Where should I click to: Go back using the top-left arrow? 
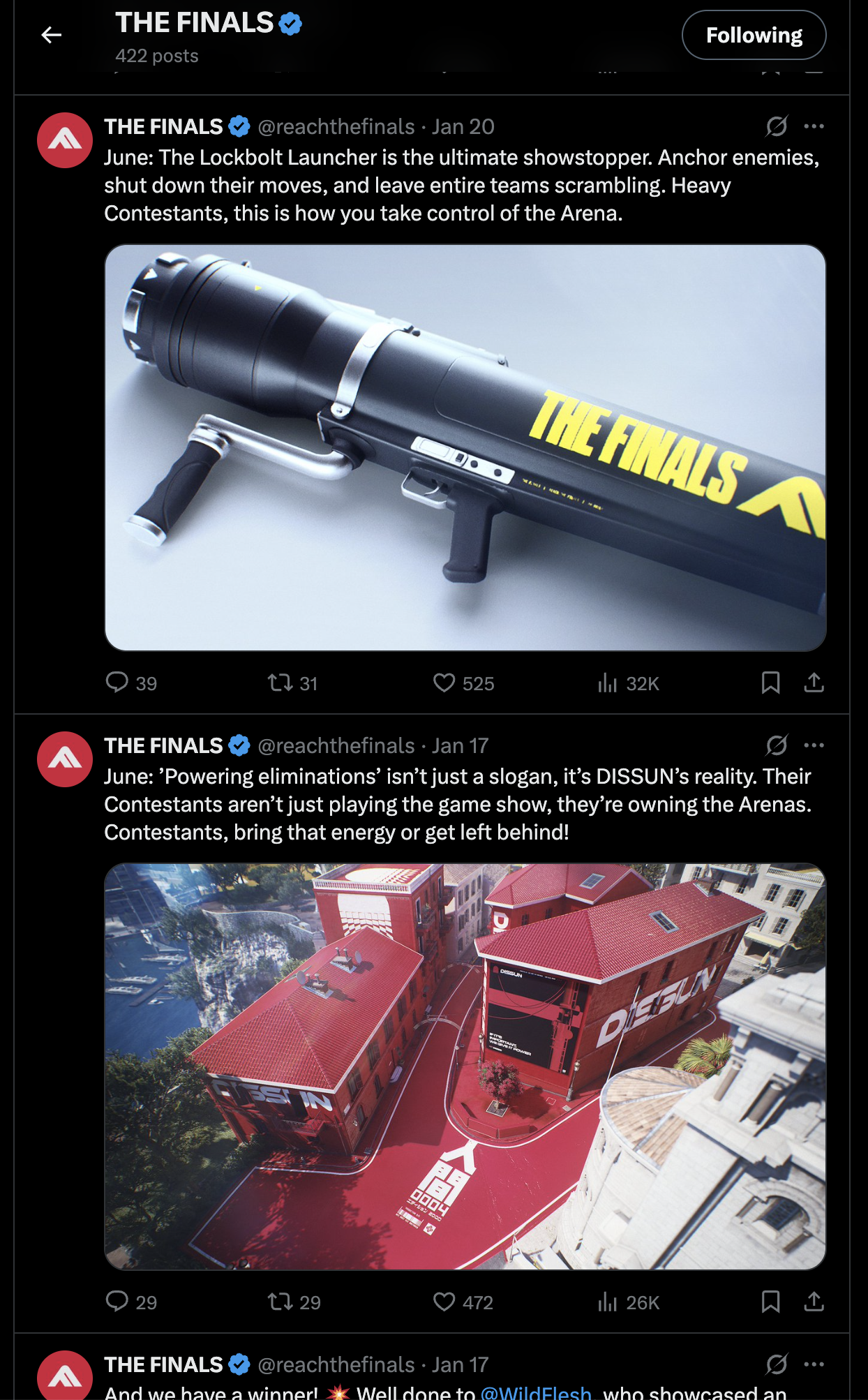[52, 35]
